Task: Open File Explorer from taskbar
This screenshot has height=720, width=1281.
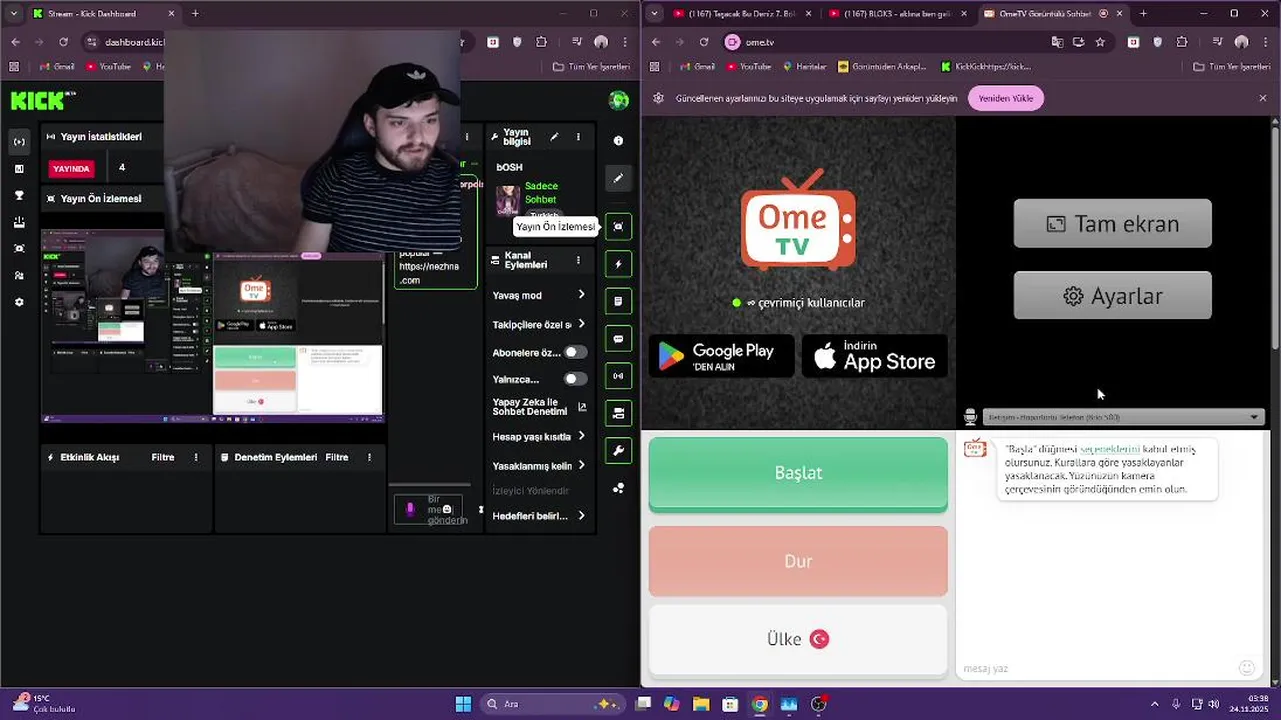Action: (x=701, y=704)
